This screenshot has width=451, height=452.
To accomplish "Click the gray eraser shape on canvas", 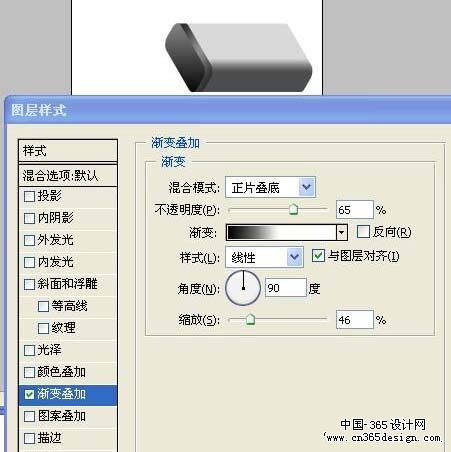I will click(238, 57).
